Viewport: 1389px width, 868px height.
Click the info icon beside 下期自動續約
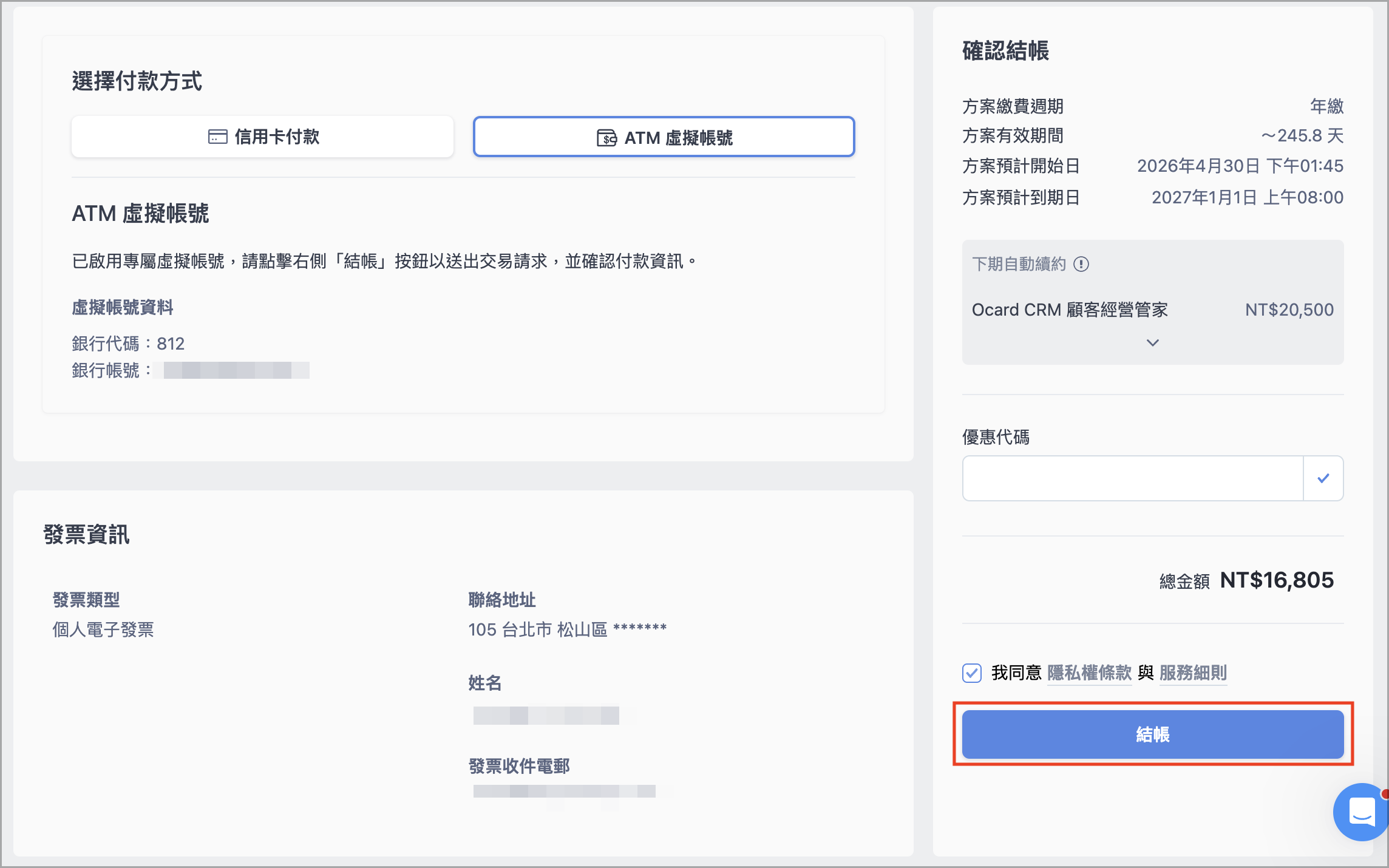[x=1081, y=264]
